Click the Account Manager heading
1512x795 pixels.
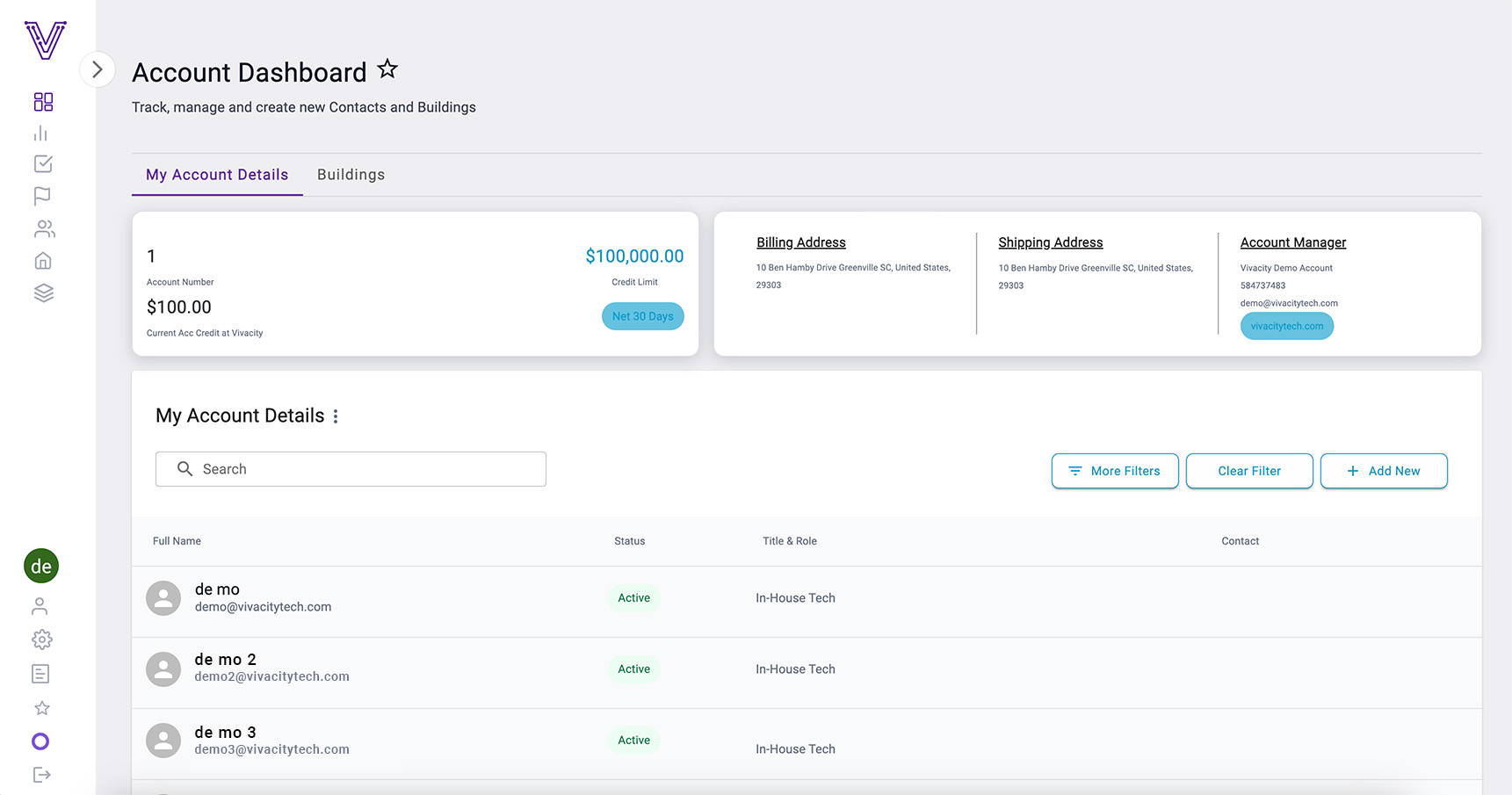(x=1293, y=242)
